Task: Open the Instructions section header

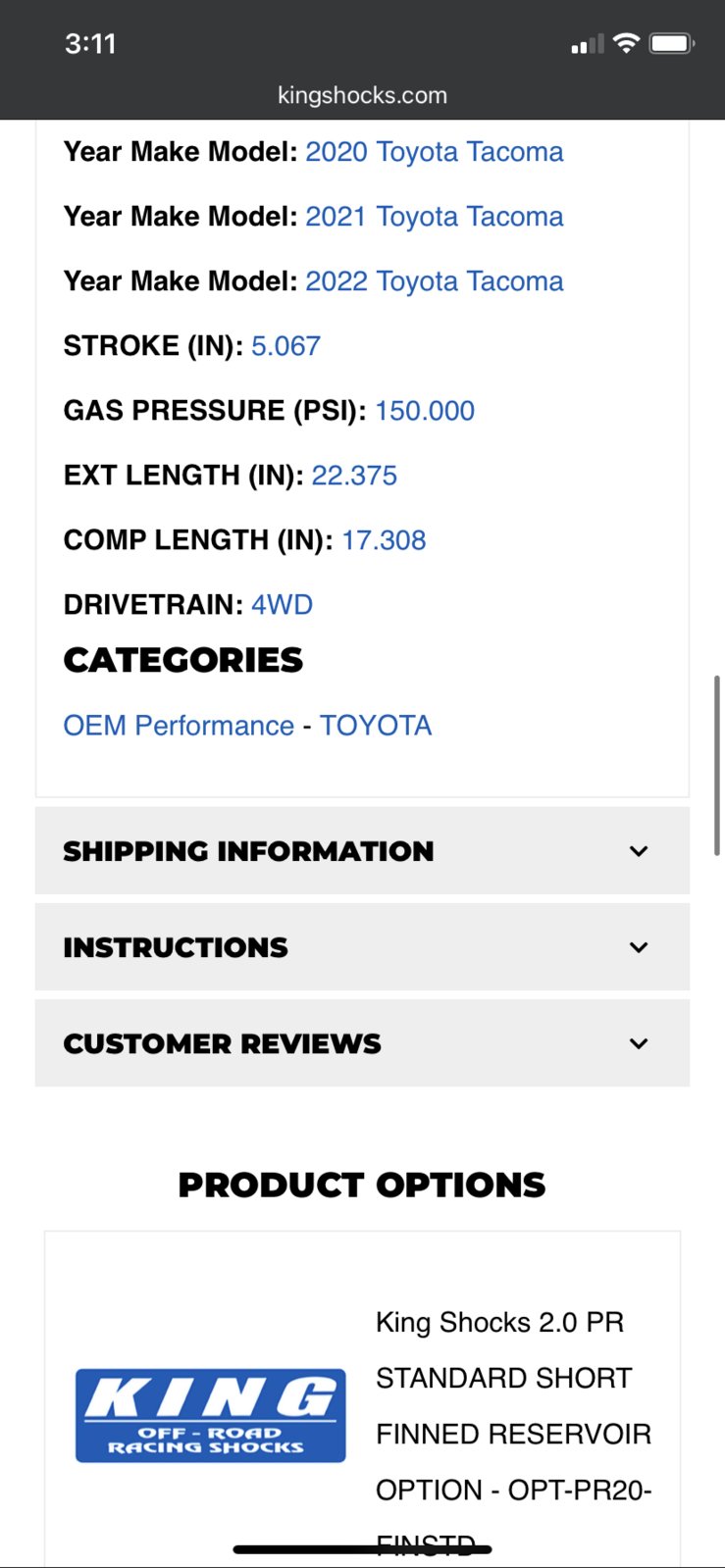Action: (x=362, y=946)
